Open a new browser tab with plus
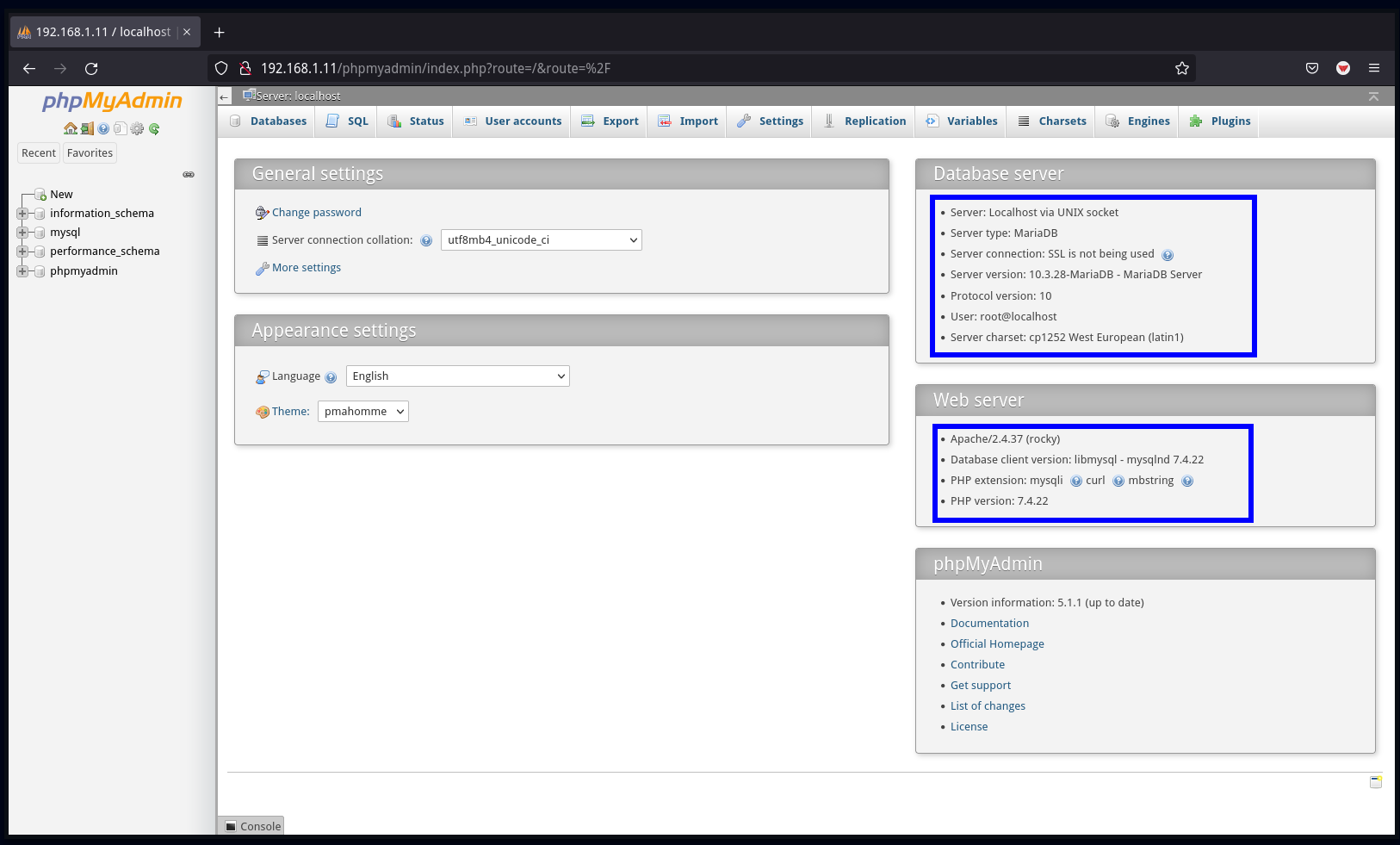Image resolution: width=1400 pixels, height=845 pixels. [220, 32]
